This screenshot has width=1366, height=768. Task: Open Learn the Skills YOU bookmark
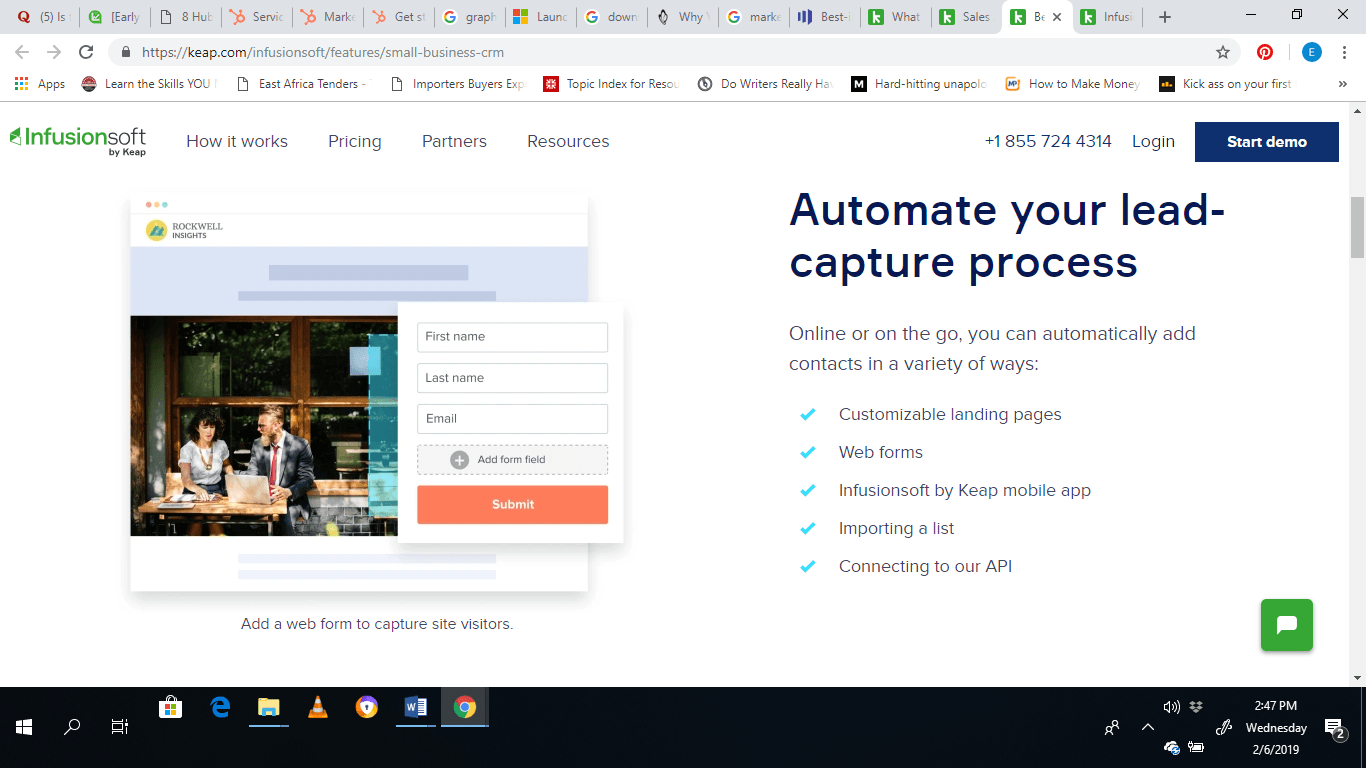149,84
